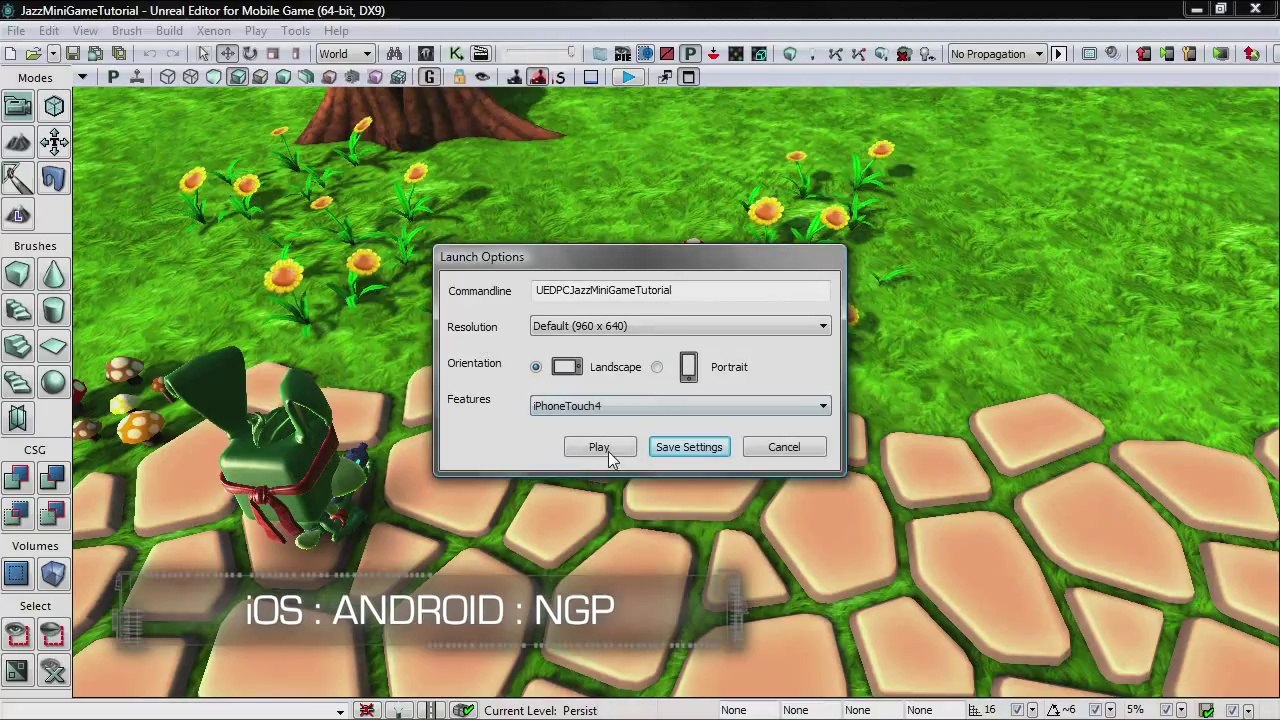Click the Current Level Persist status text
This screenshot has width=1280, height=720.
tap(540, 711)
